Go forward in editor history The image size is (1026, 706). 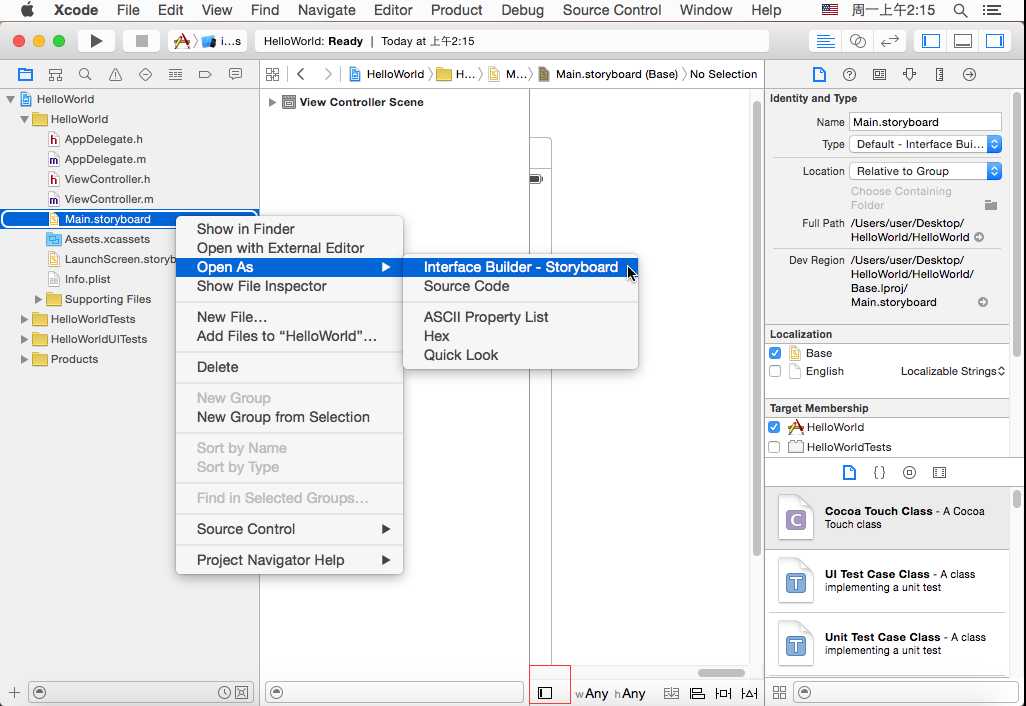click(x=328, y=74)
